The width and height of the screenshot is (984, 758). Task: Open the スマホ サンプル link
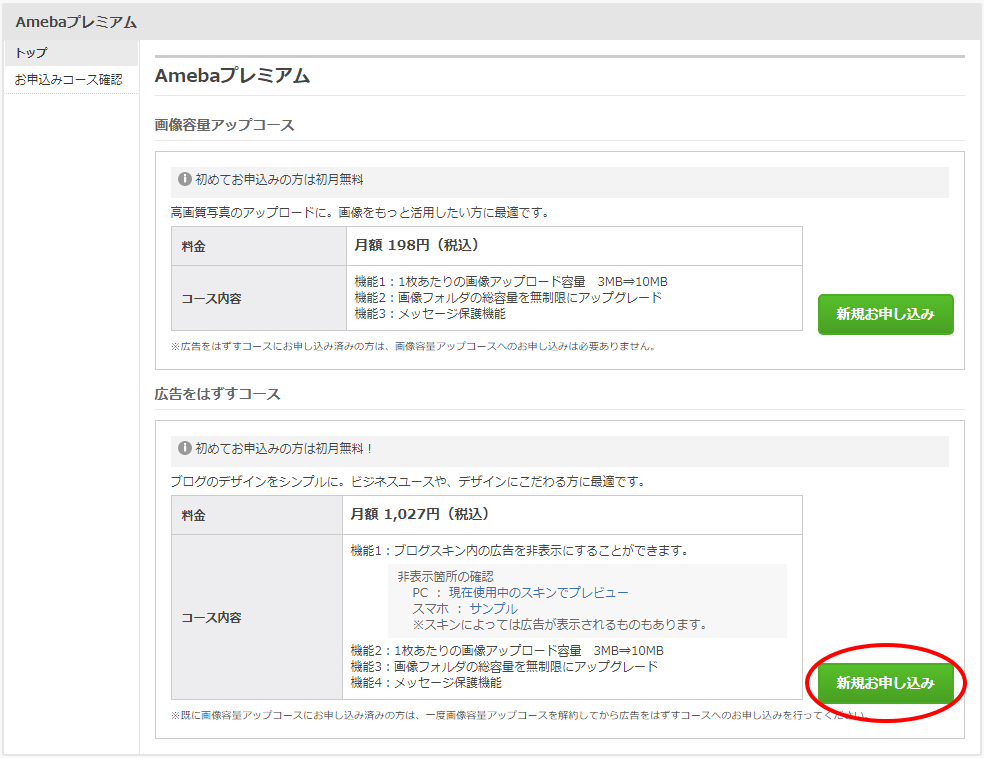tap(493, 609)
